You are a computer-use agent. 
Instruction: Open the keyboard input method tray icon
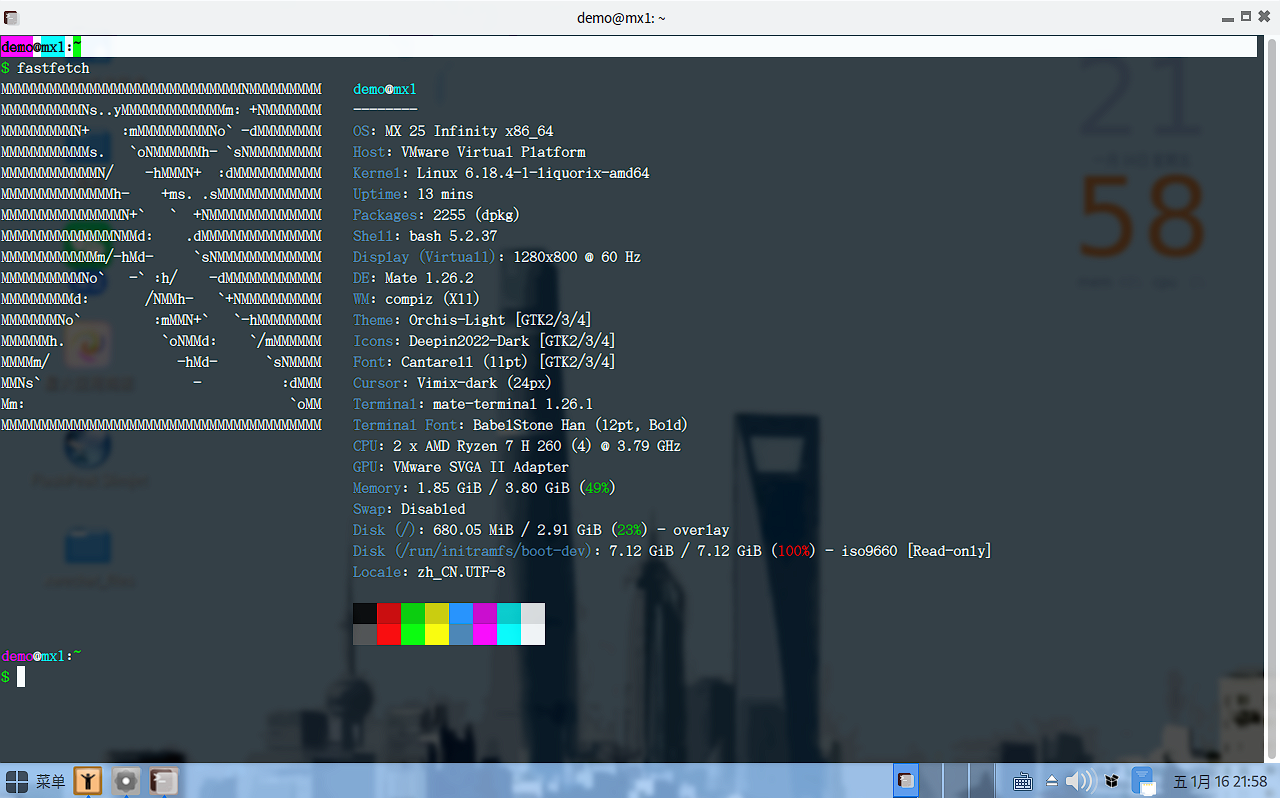pos(1023,782)
